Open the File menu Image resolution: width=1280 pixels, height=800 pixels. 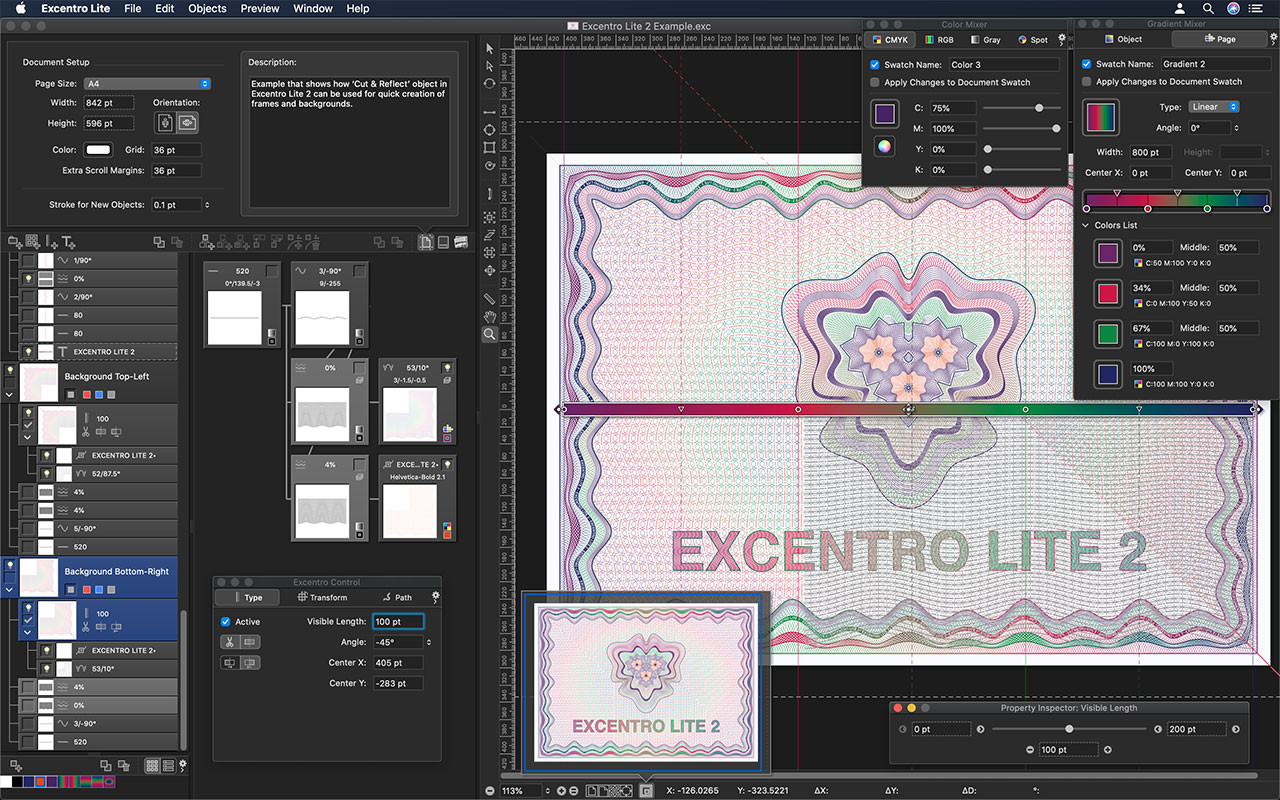click(x=132, y=8)
